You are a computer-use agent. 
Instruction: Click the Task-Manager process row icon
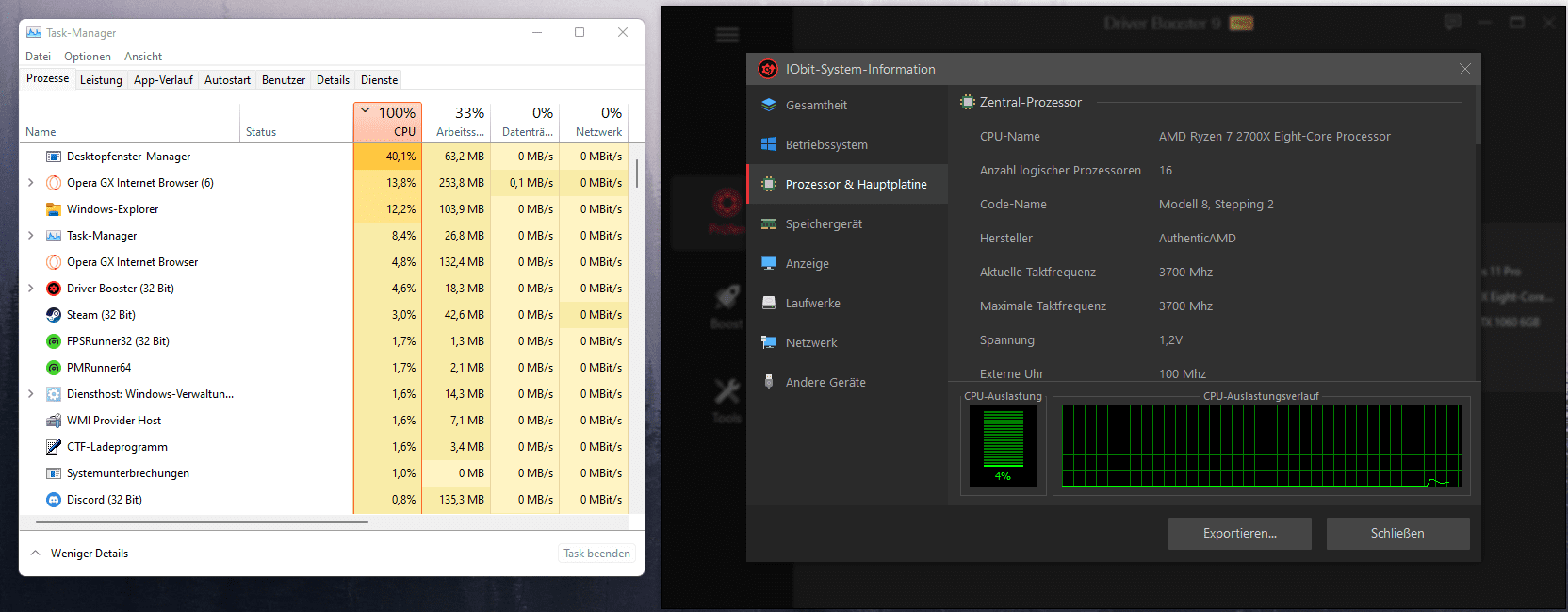(x=54, y=236)
